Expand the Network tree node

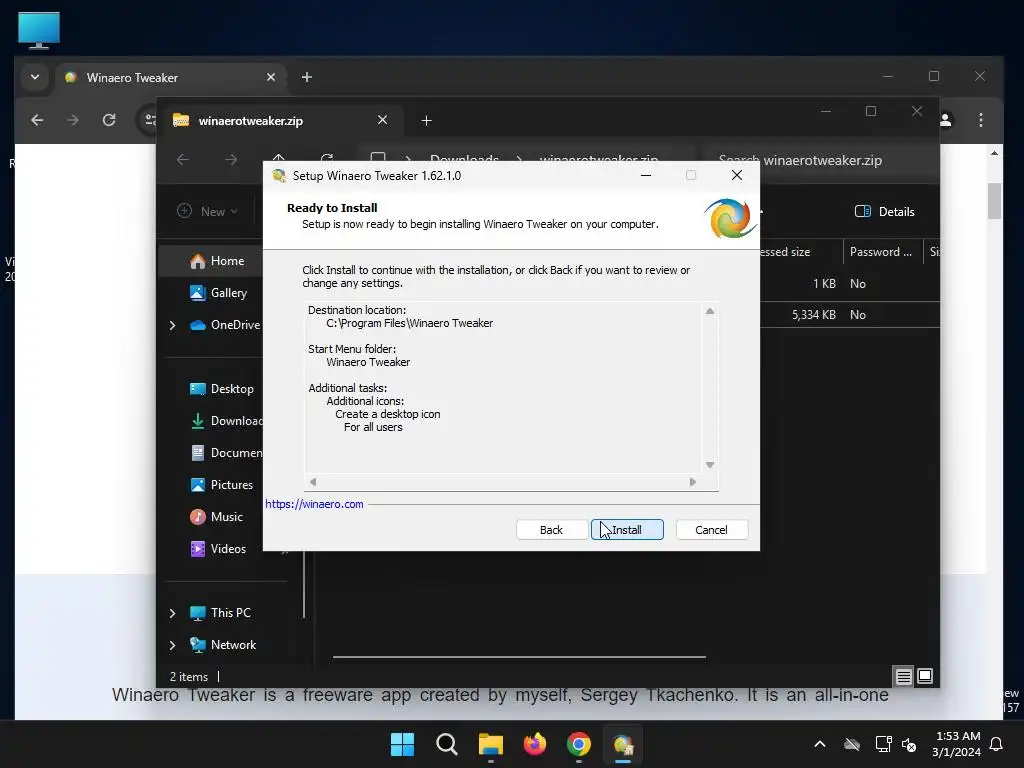(172, 645)
